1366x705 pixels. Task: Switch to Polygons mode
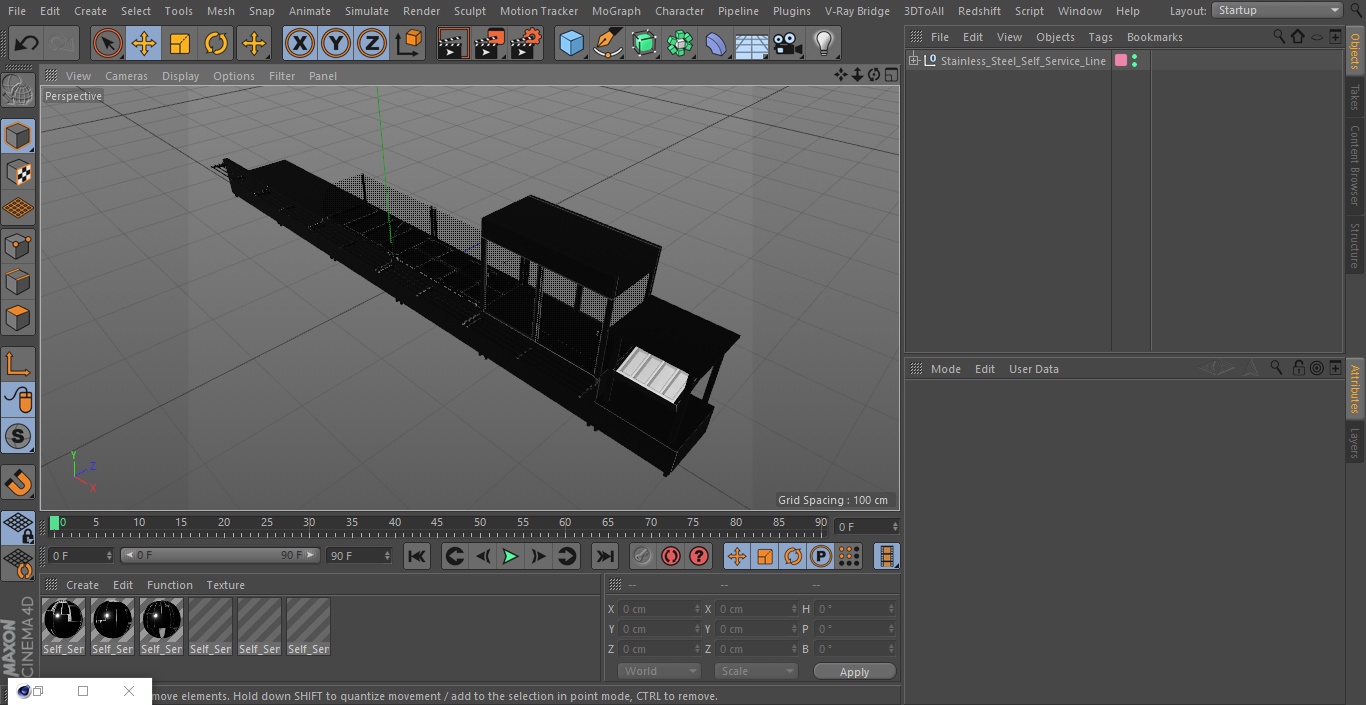point(18,318)
